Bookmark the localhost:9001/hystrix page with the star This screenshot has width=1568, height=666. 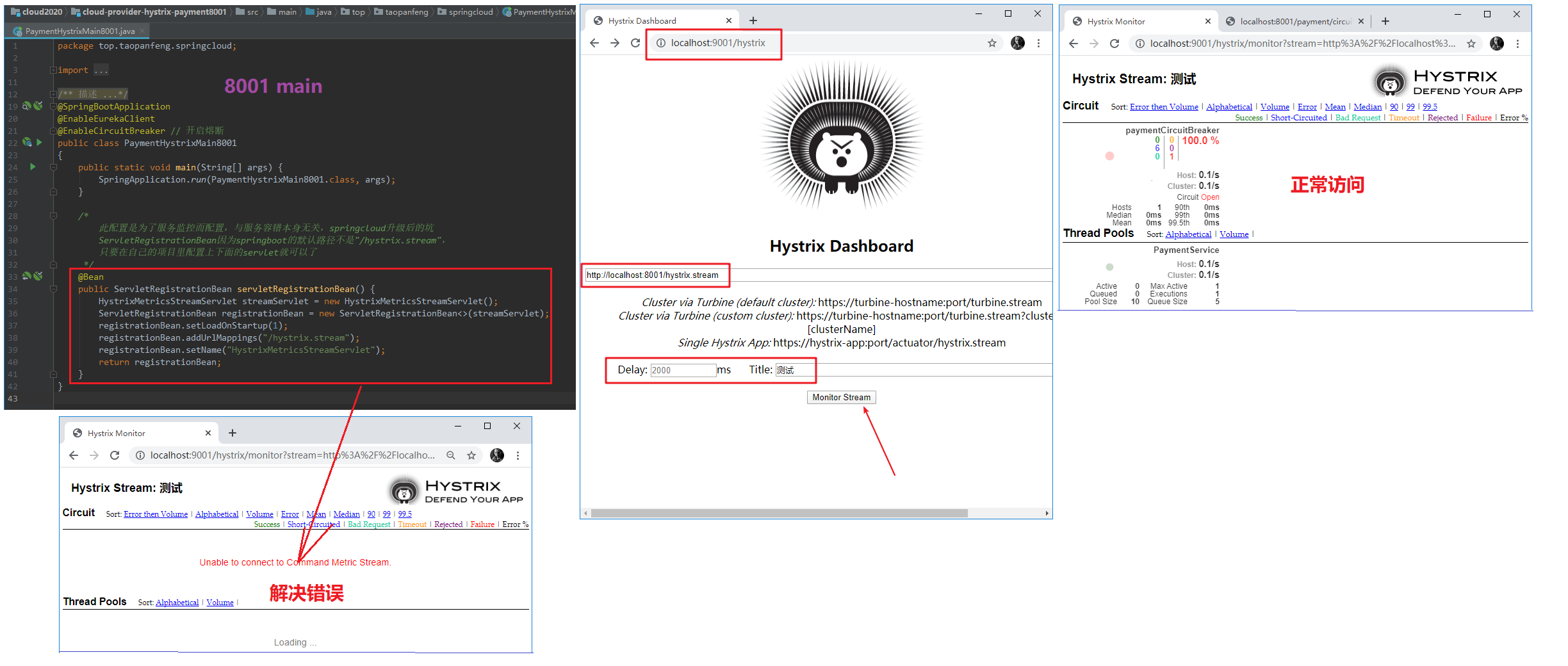992,43
